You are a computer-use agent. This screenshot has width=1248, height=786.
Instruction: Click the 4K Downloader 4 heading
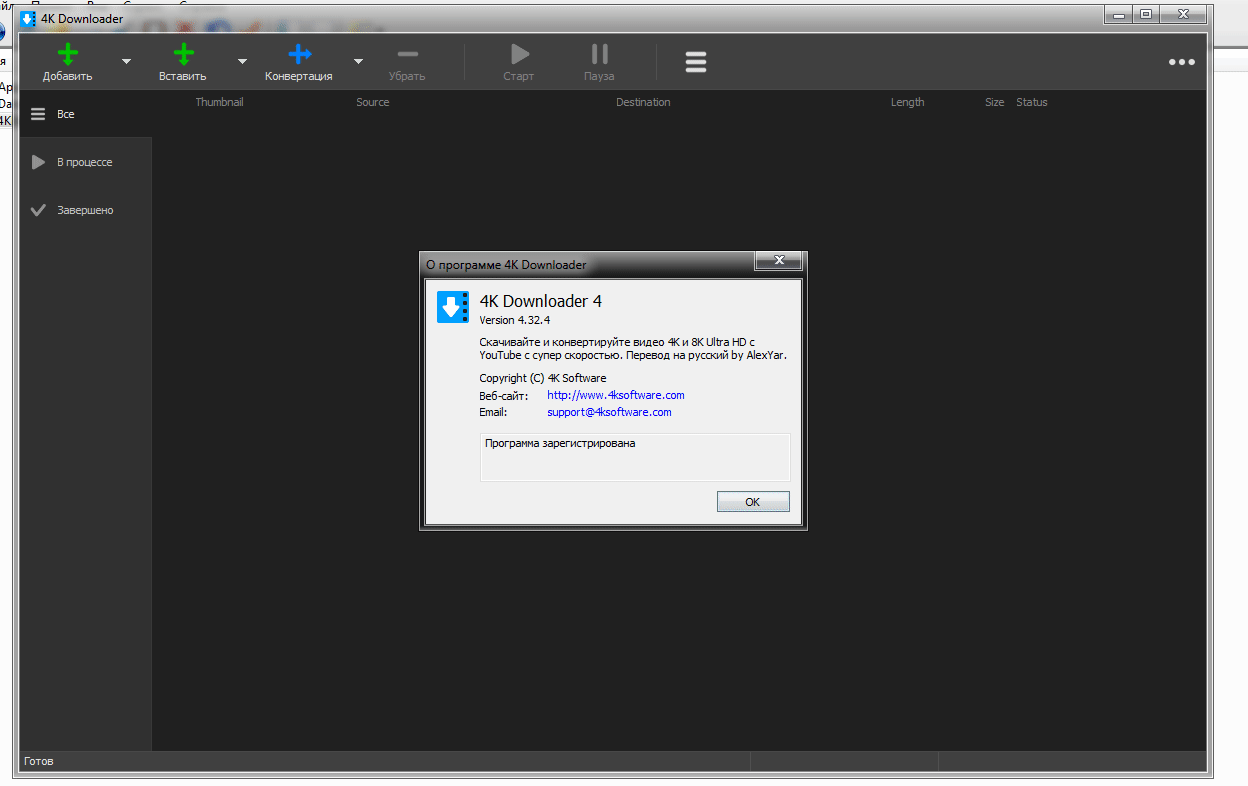click(541, 301)
